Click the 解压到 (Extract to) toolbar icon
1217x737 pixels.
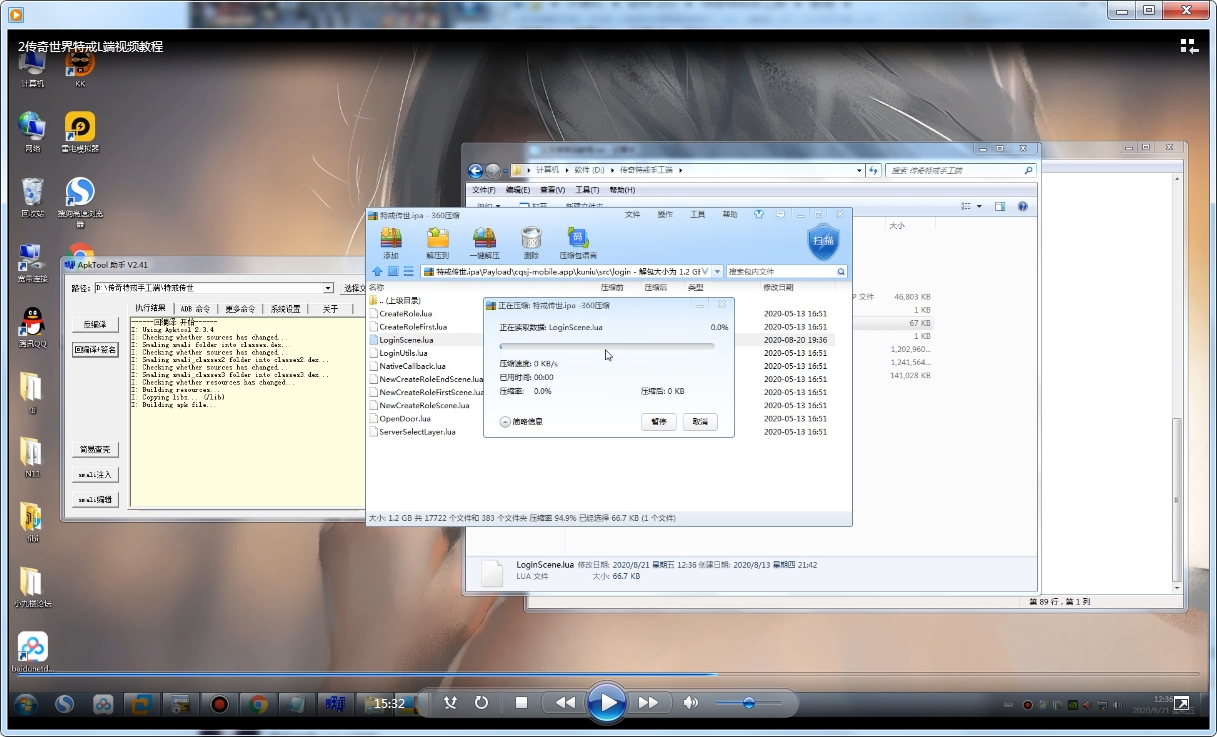click(x=437, y=241)
